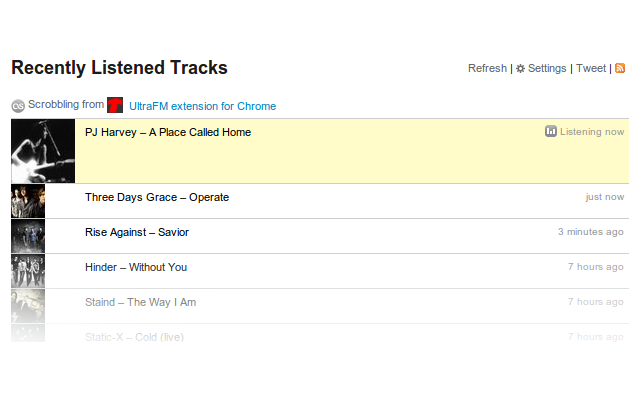Click the Last.fm scrobbling icon
This screenshot has width=640, height=400.
pyautogui.click(x=18, y=105)
